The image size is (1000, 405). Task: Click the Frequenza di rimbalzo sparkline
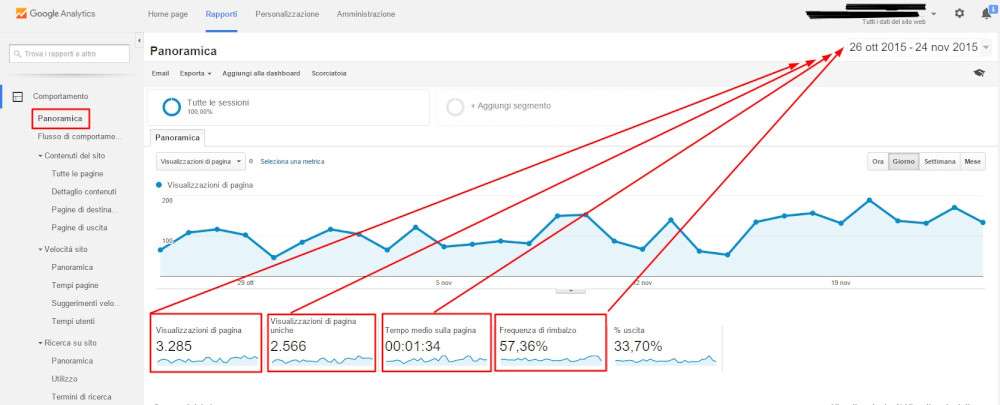[x=551, y=360]
